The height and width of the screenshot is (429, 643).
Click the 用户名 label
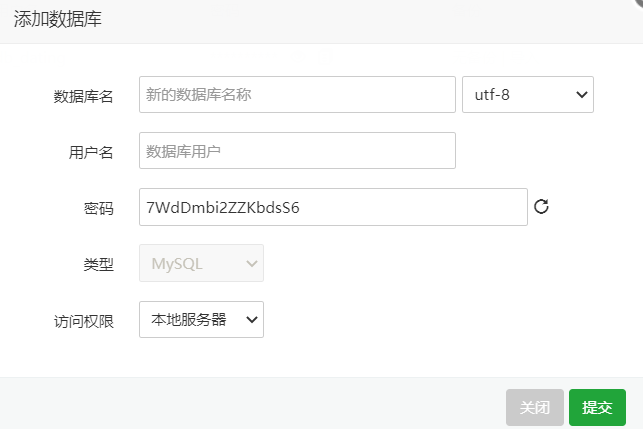click(91, 152)
